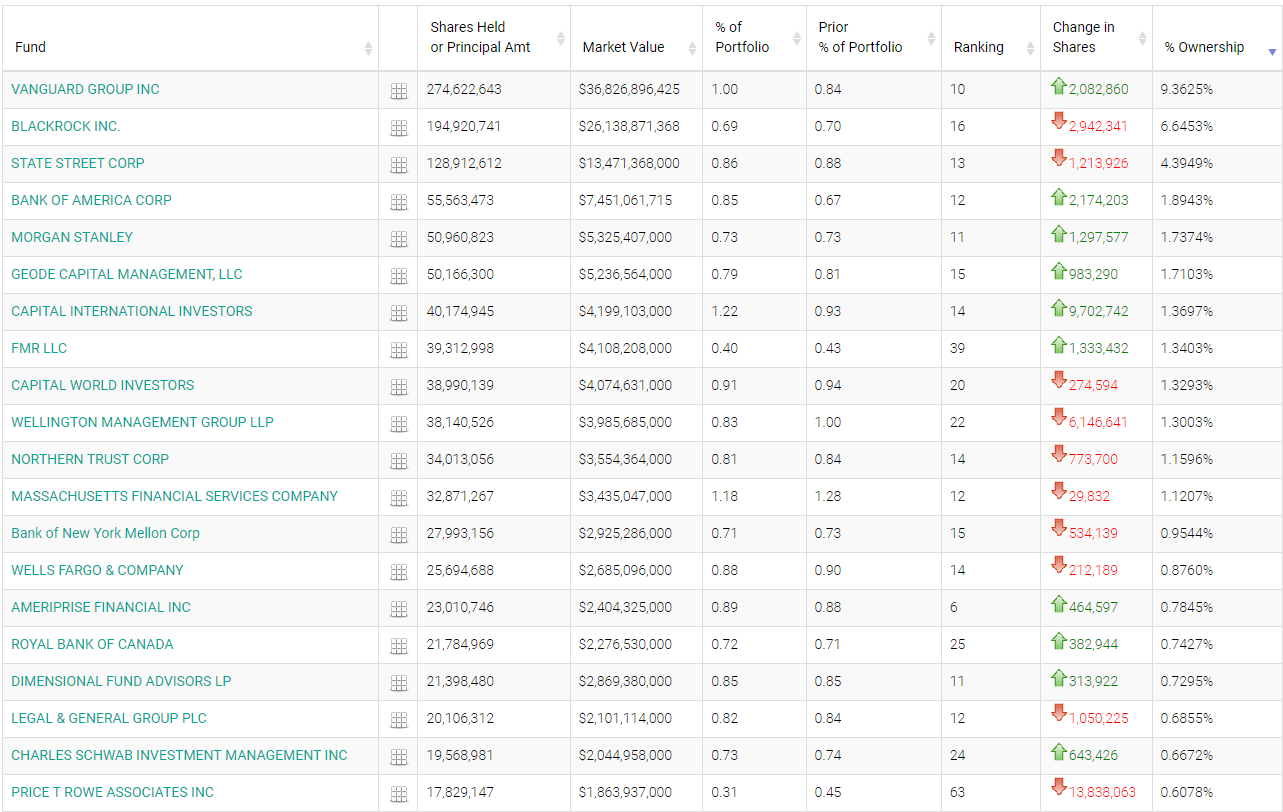Sort by % of Portfolio column arrows

(796, 38)
